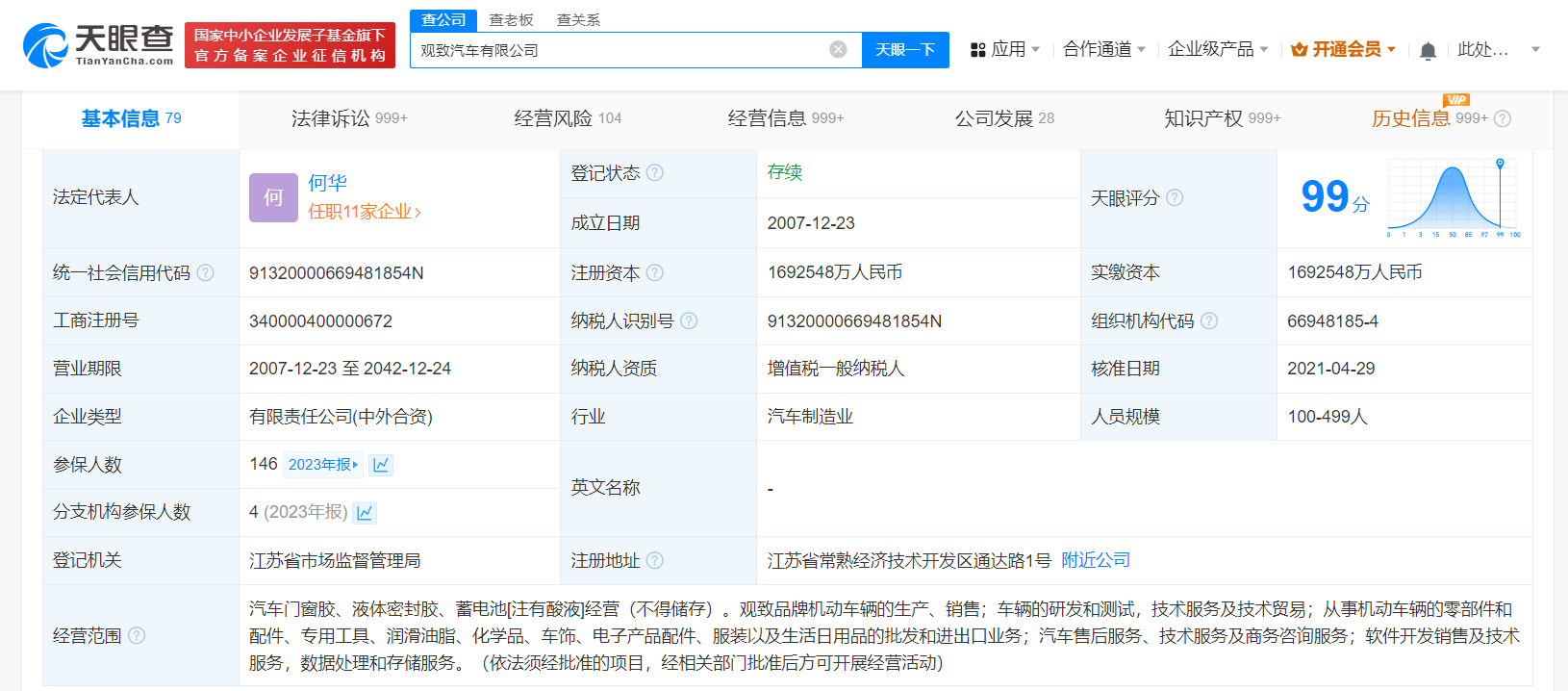This screenshot has width=1568, height=691.
Task: Expand the 企业级产品 dropdown
Action: [1217, 49]
